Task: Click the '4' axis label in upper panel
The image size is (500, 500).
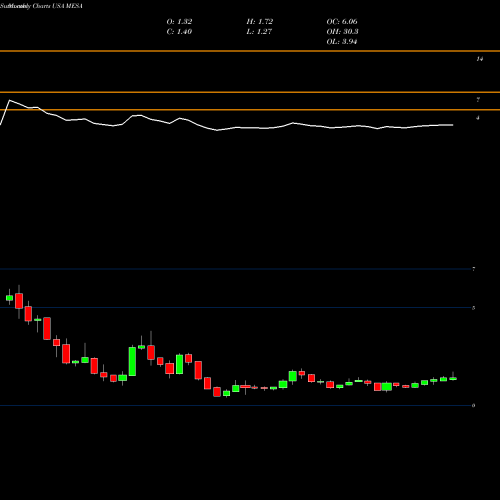Action: point(478,118)
